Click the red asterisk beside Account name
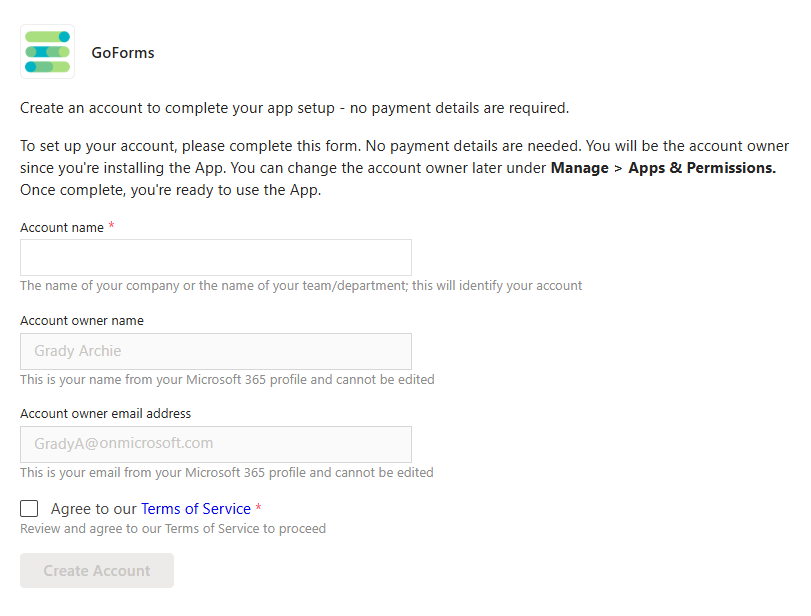The width and height of the screenshot is (811, 616). (x=111, y=227)
